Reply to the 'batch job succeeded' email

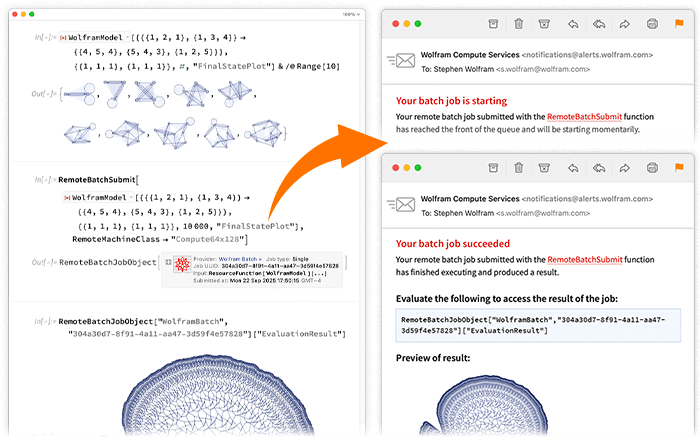coord(573,168)
